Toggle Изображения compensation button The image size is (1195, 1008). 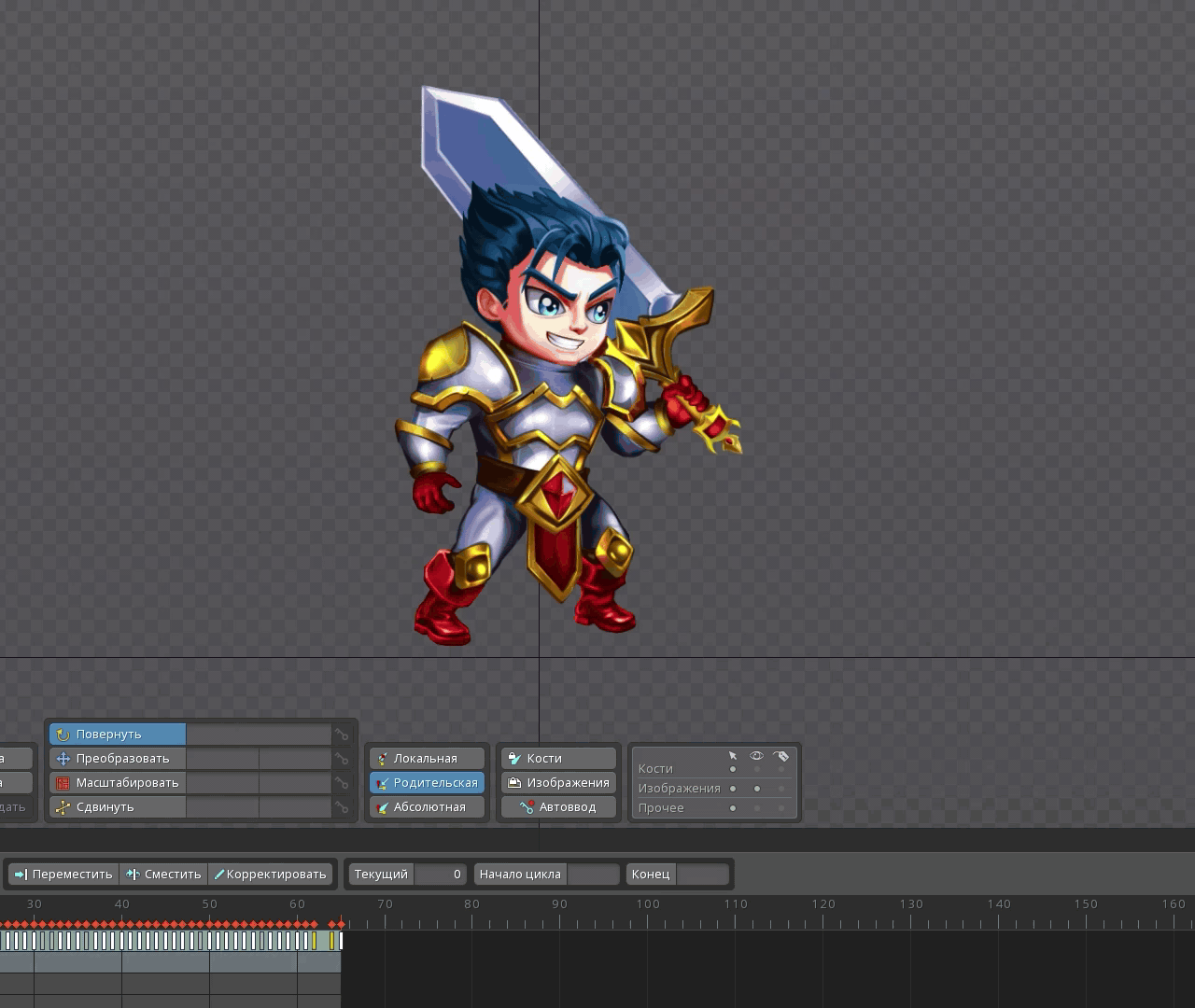coord(559,783)
